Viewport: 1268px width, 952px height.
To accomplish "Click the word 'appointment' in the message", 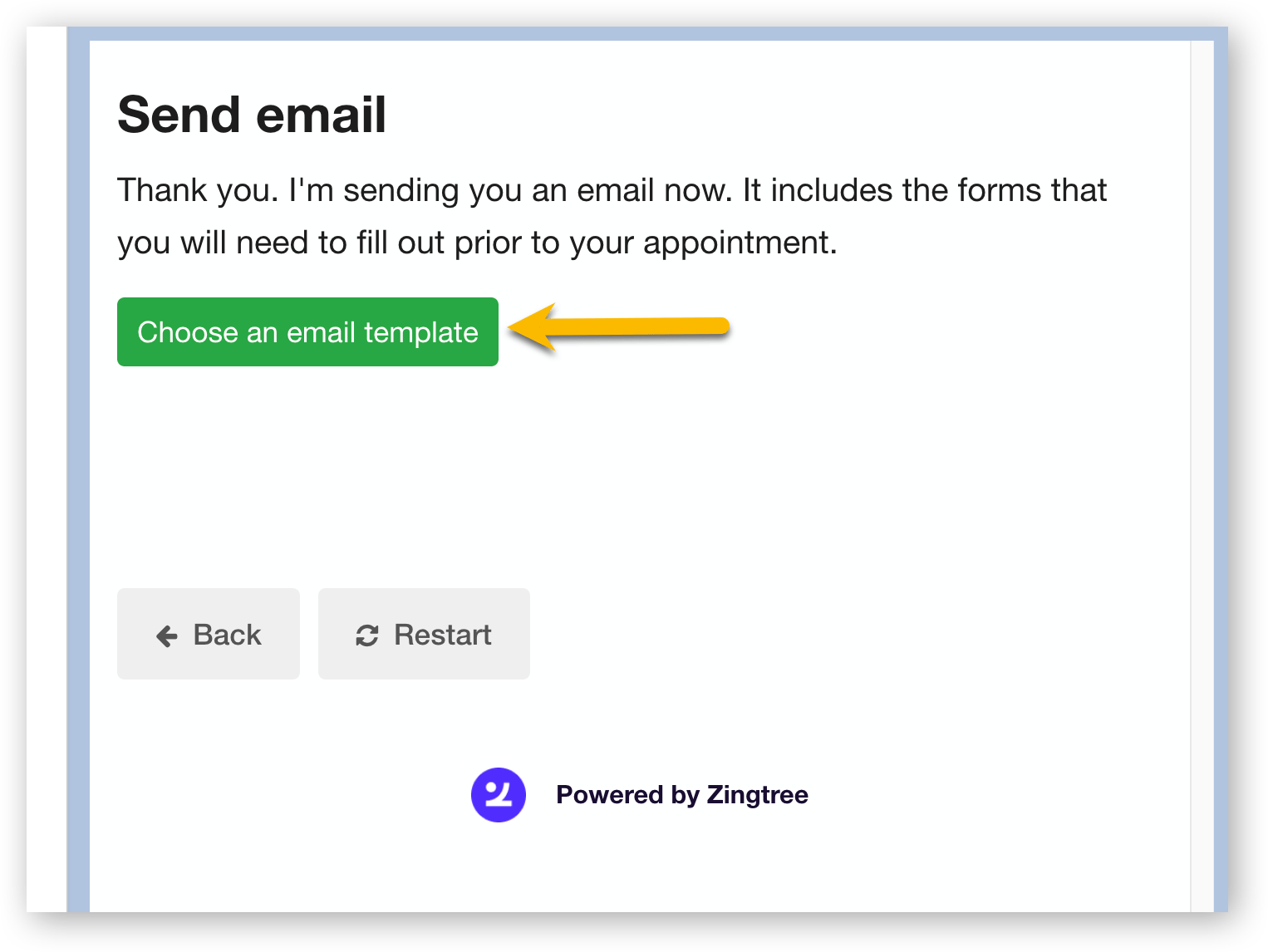I will pos(736,243).
